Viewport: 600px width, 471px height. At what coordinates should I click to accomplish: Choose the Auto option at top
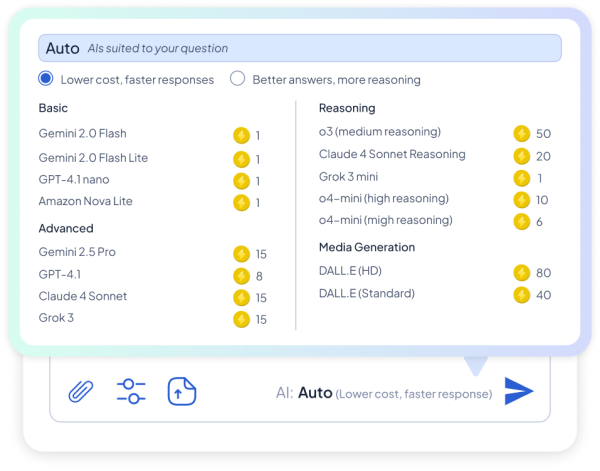(x=300, y=48)
